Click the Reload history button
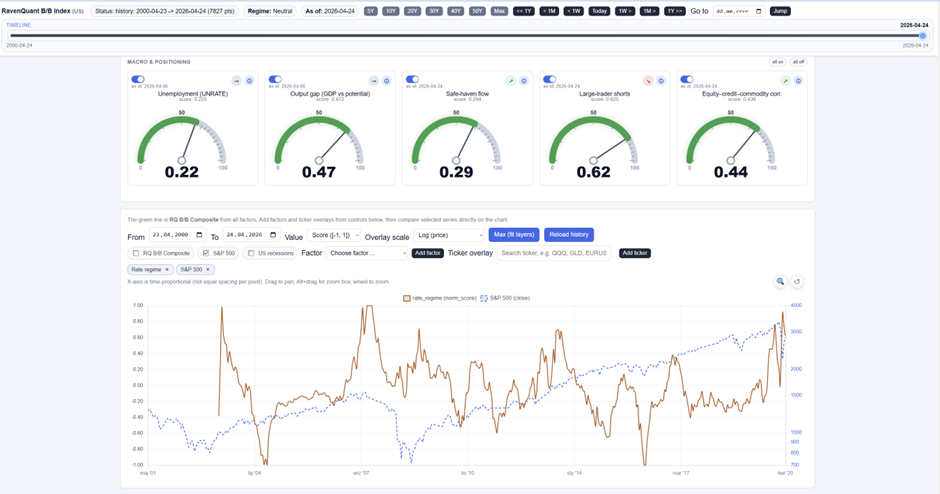Viewport: 940px width, 494px height. coord(568,235)
